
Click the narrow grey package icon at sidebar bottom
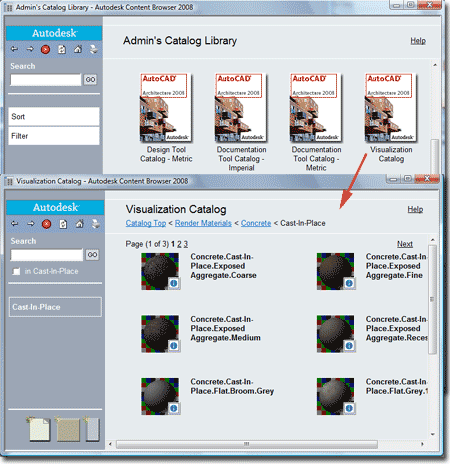(x=93, y=429)
